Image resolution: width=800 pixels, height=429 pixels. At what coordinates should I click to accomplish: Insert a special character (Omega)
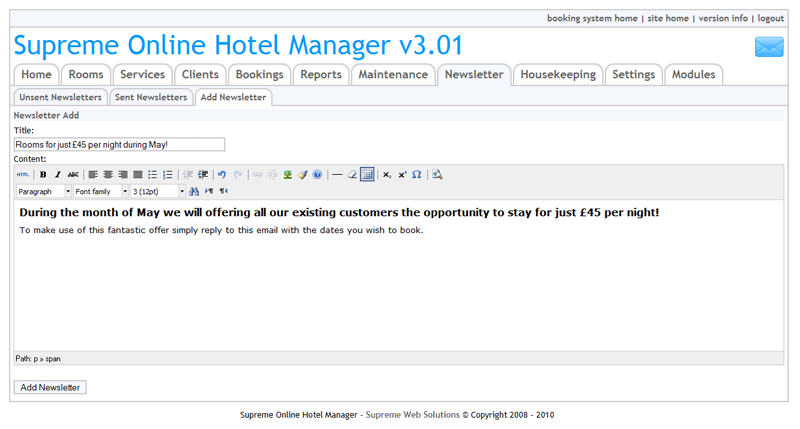[x=417, y=174]
